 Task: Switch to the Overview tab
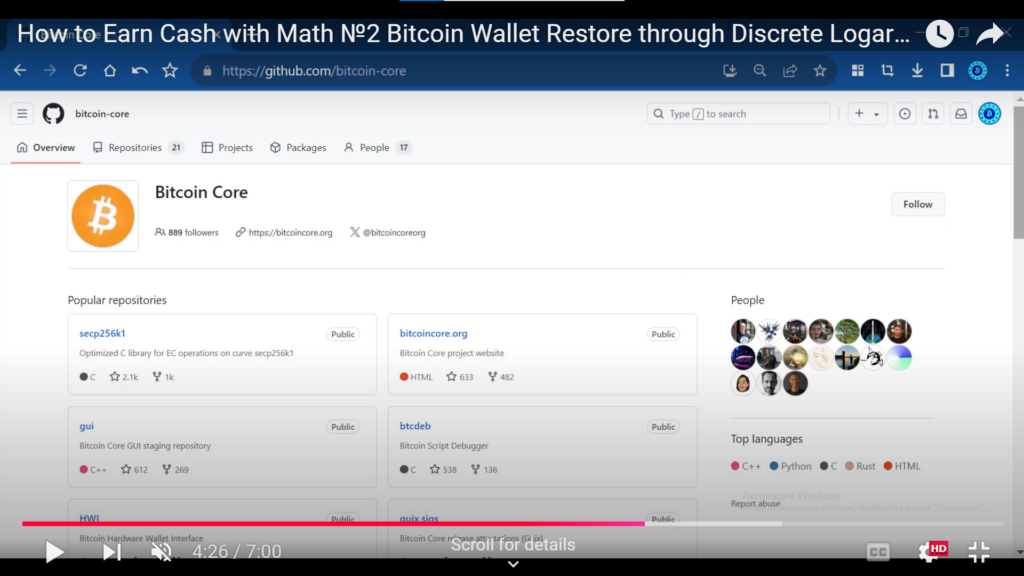[46, 148]
